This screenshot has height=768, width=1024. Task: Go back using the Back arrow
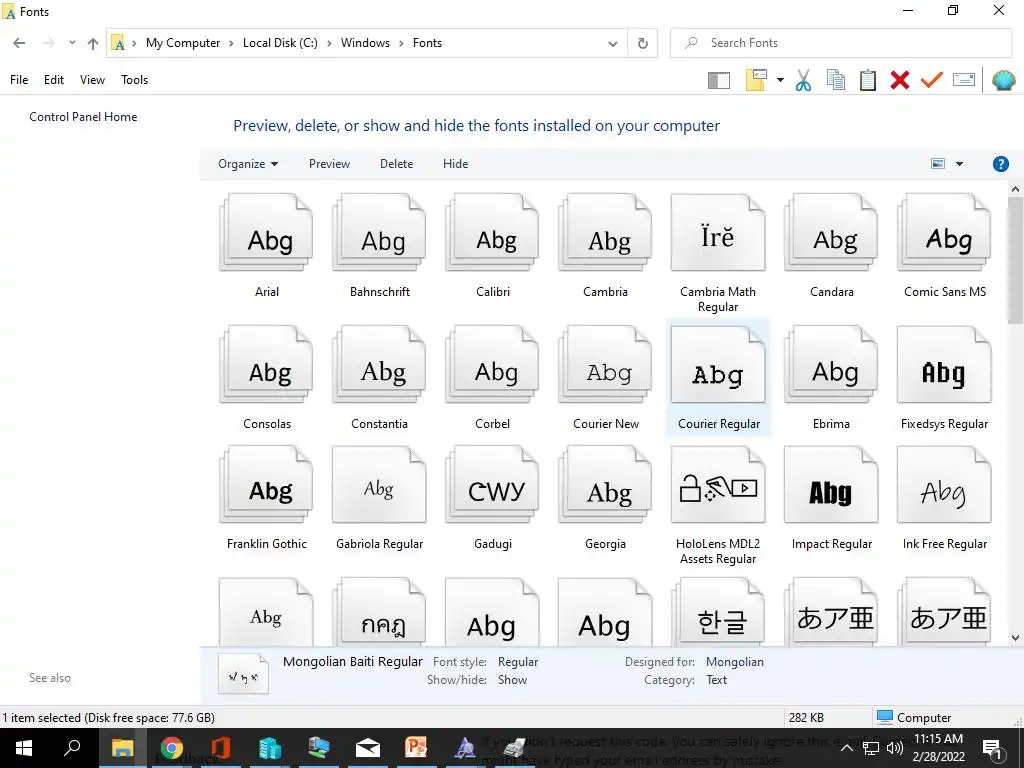pyautogui.click(x=19, y=43)
